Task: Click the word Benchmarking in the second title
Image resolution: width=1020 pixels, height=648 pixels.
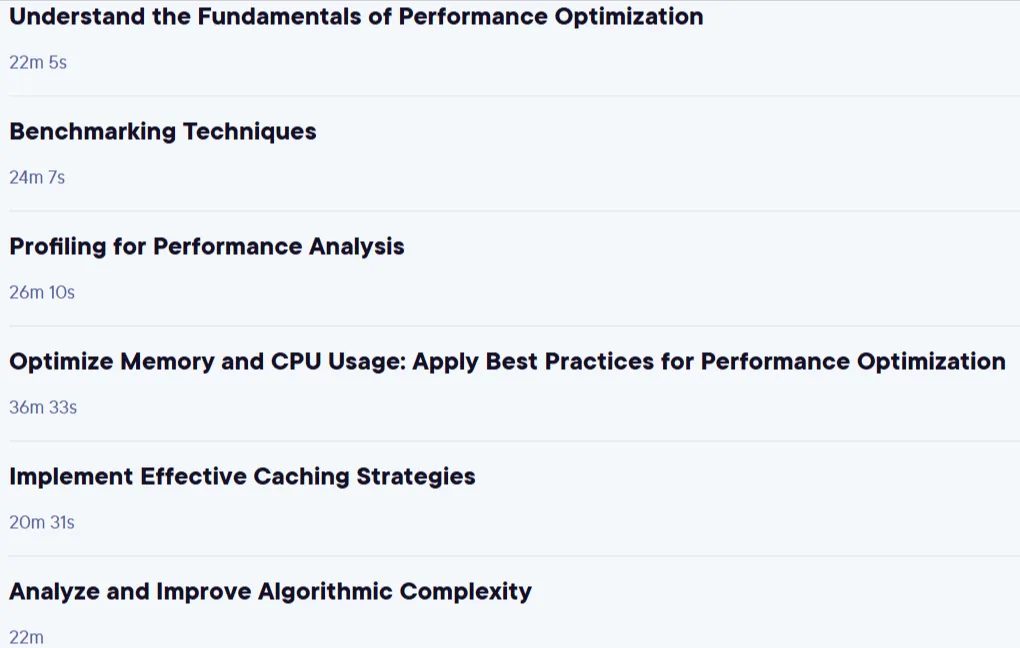Action: point(92,131)
